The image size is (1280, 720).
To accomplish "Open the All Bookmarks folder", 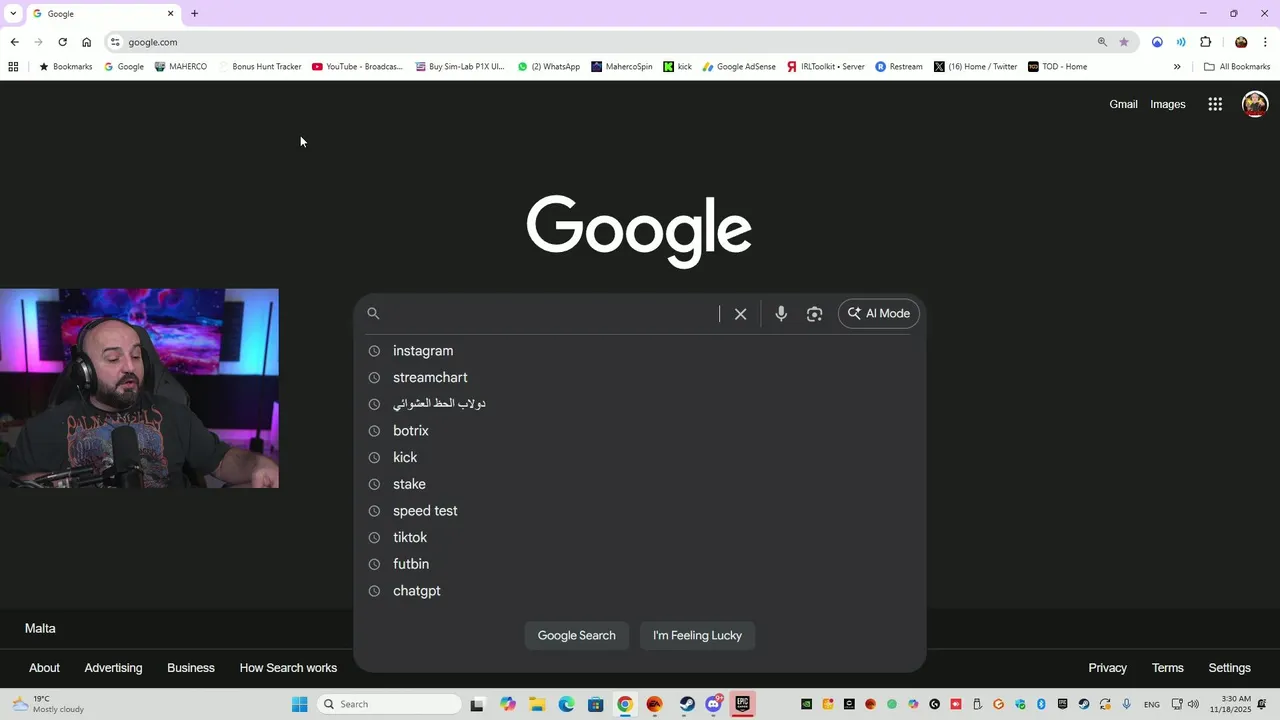I will click(1237, 67).
